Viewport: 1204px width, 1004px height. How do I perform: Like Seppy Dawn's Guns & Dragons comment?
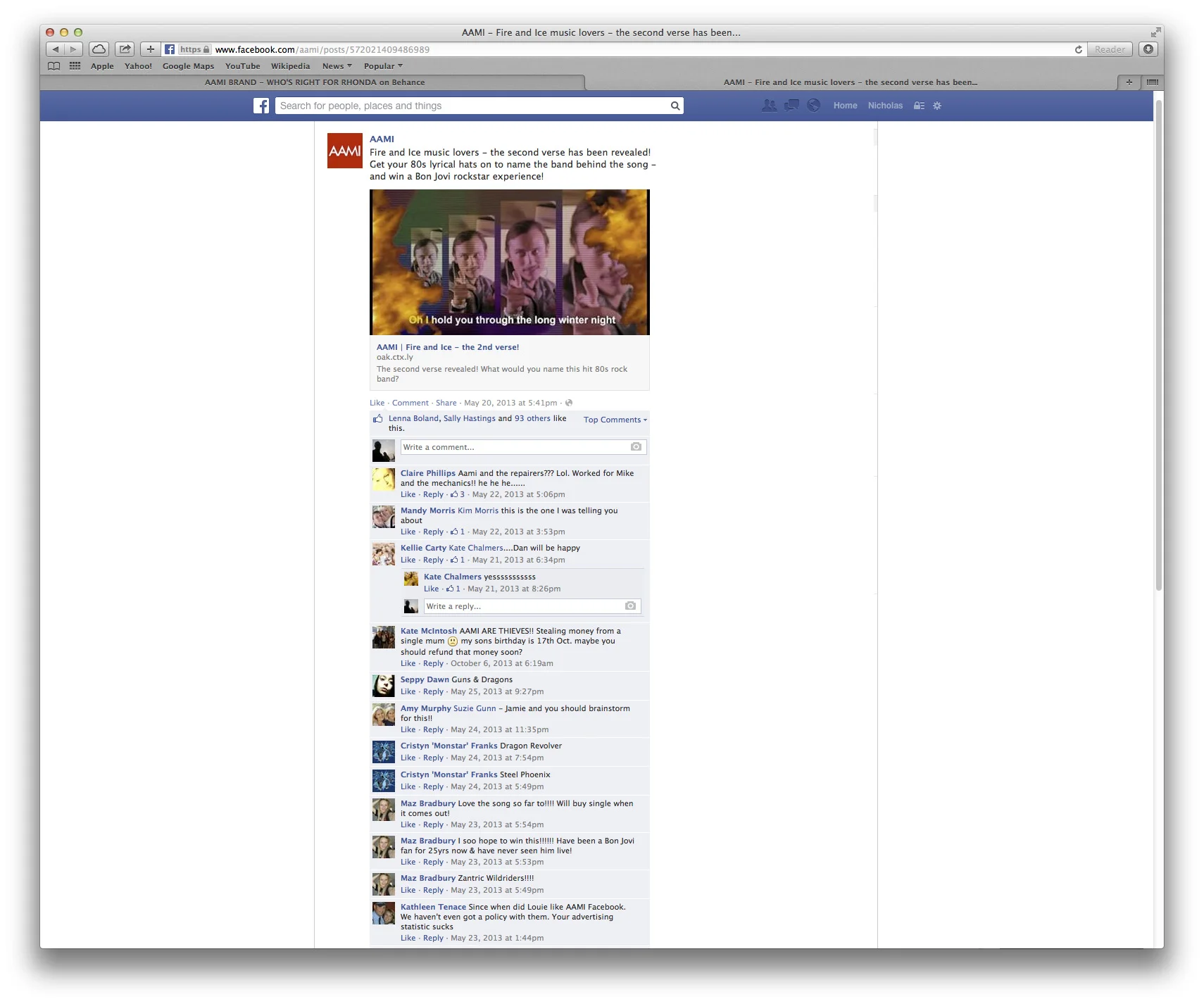coord(408,691)
